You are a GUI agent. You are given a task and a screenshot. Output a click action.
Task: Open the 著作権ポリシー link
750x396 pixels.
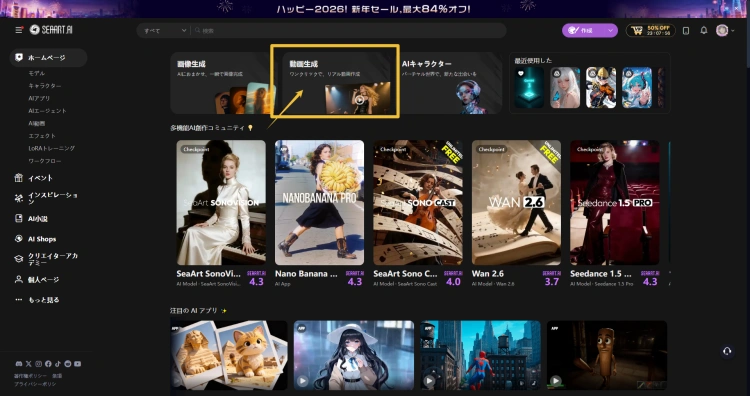pyautogui.click(x=31, y=376)
